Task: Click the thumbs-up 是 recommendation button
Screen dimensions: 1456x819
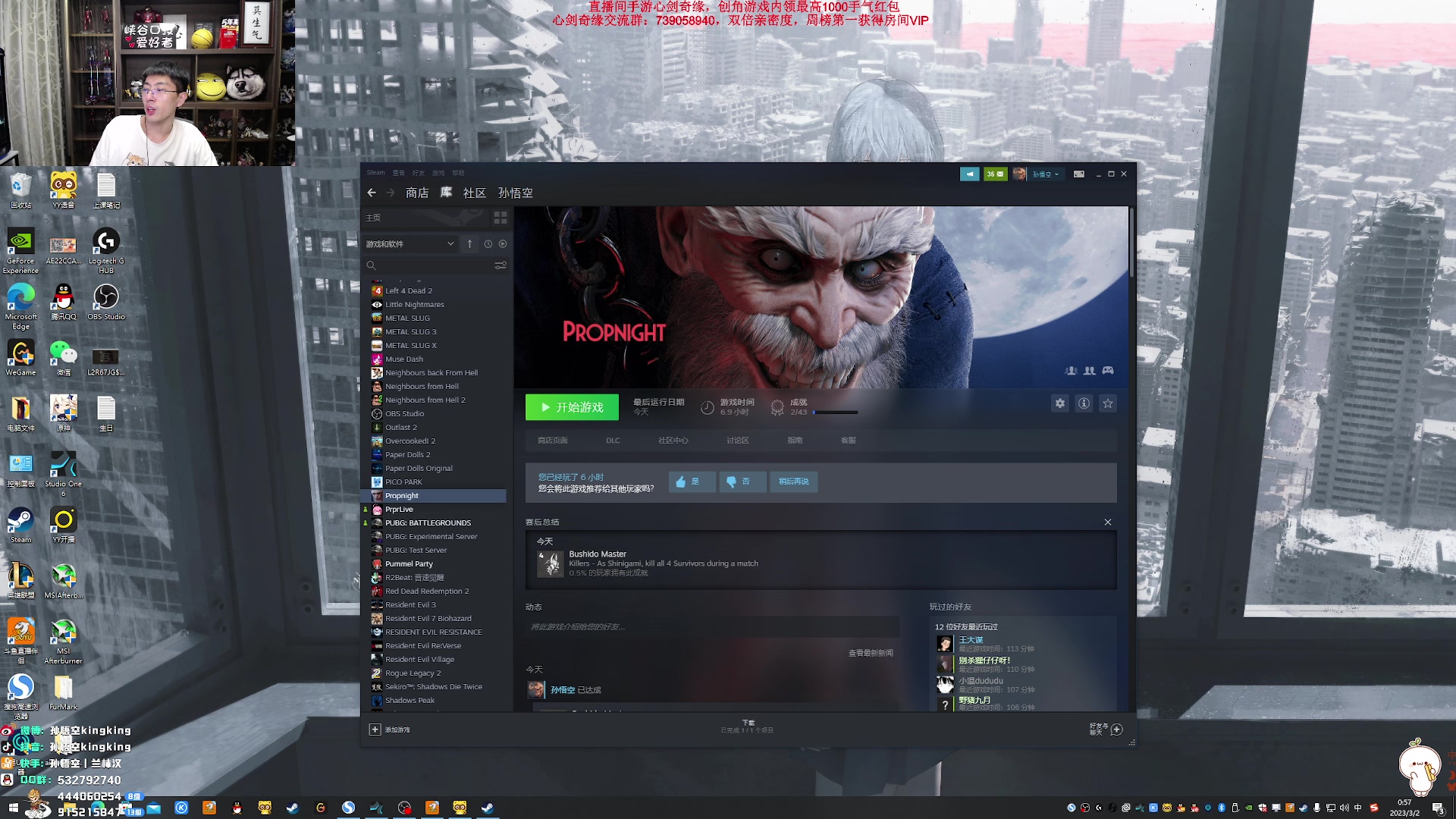Action: pyautogui.click(x=692, y=482)
